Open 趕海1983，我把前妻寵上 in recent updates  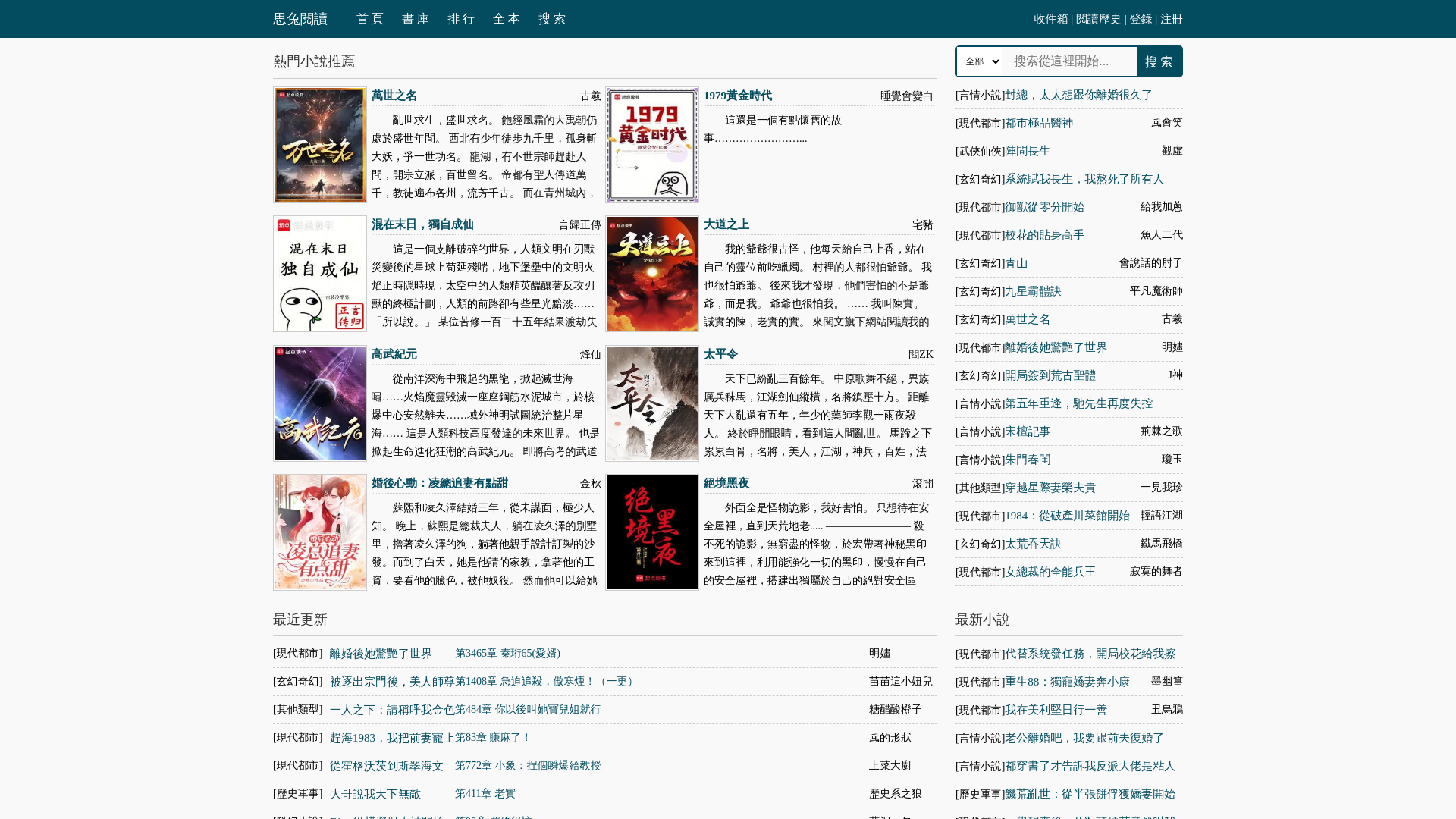pos(392,738)
